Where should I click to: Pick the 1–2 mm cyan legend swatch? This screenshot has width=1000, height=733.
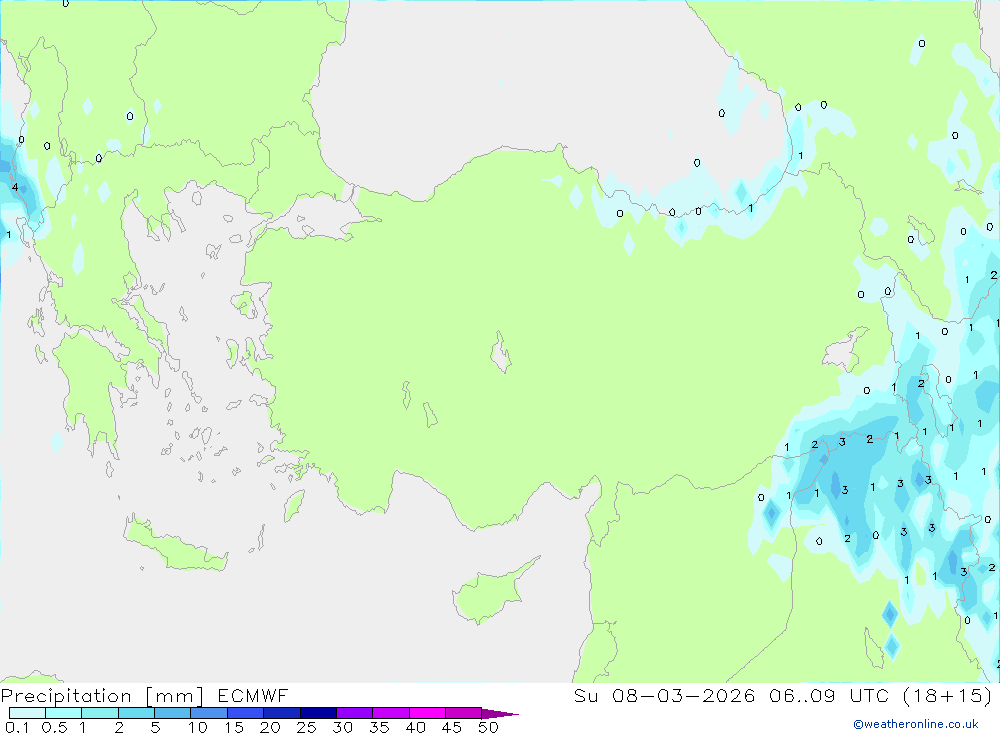tap(100, 713)
